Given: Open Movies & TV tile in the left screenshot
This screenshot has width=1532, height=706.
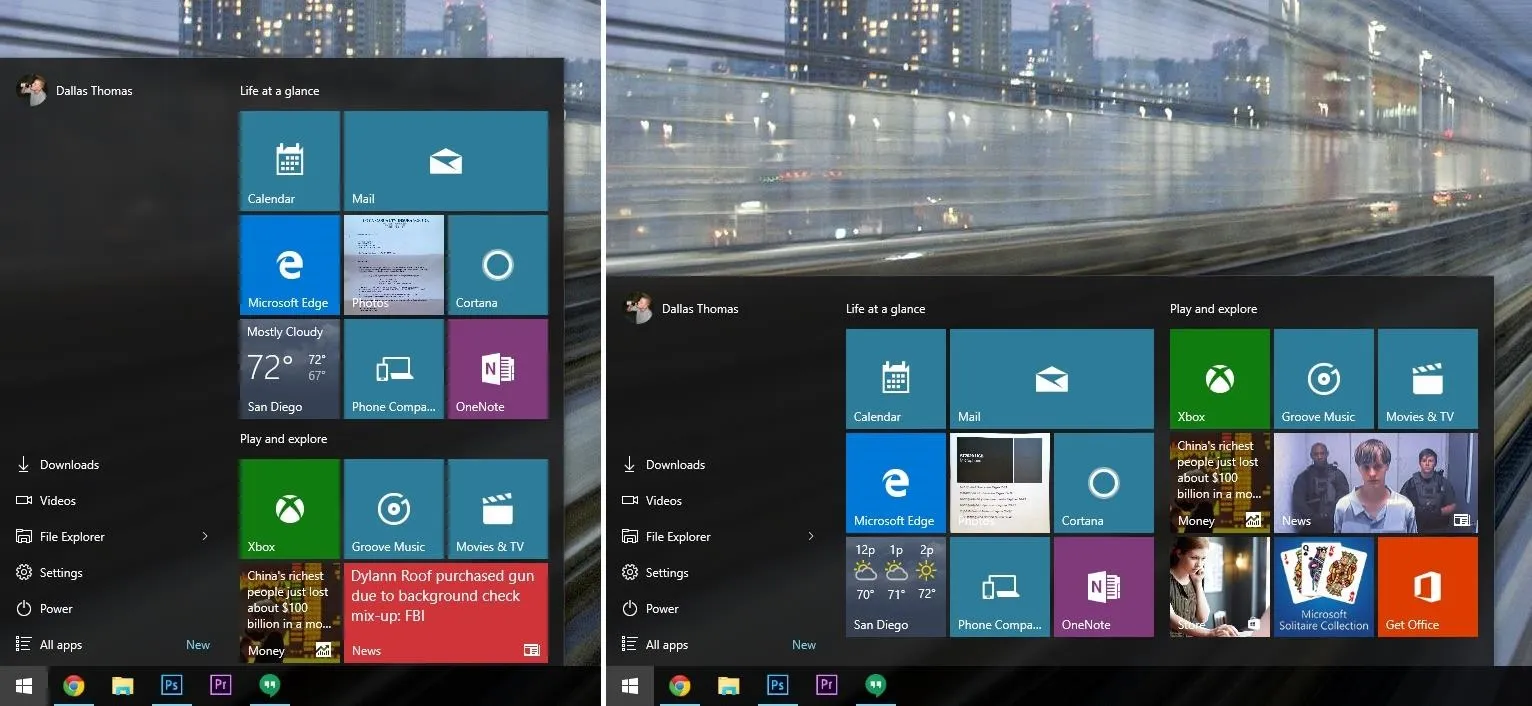Looking at the screenshot, I should click(x=498, y=509).
